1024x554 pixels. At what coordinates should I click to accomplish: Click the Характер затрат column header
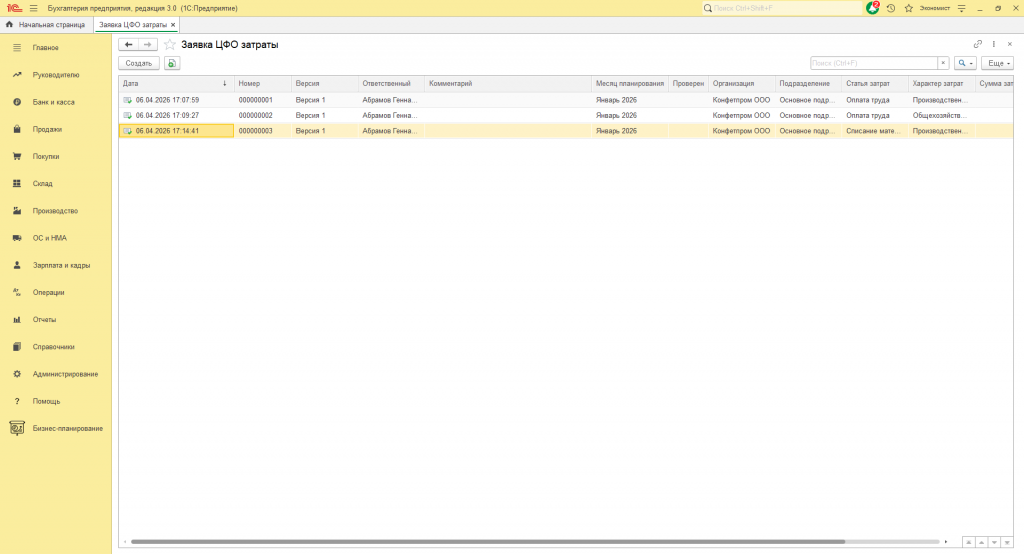click(942, 84)
